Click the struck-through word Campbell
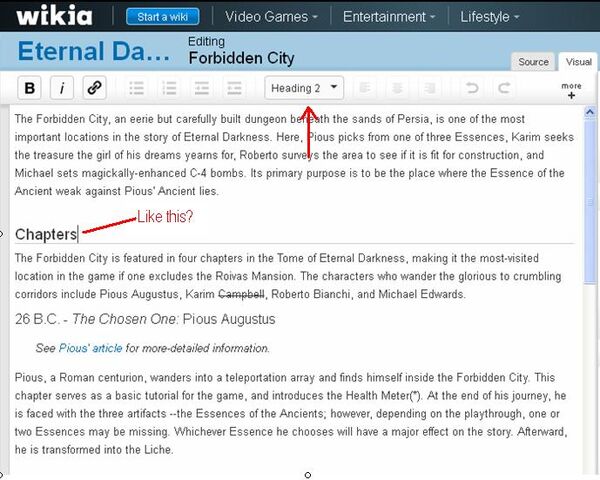 tap(241, 294)
